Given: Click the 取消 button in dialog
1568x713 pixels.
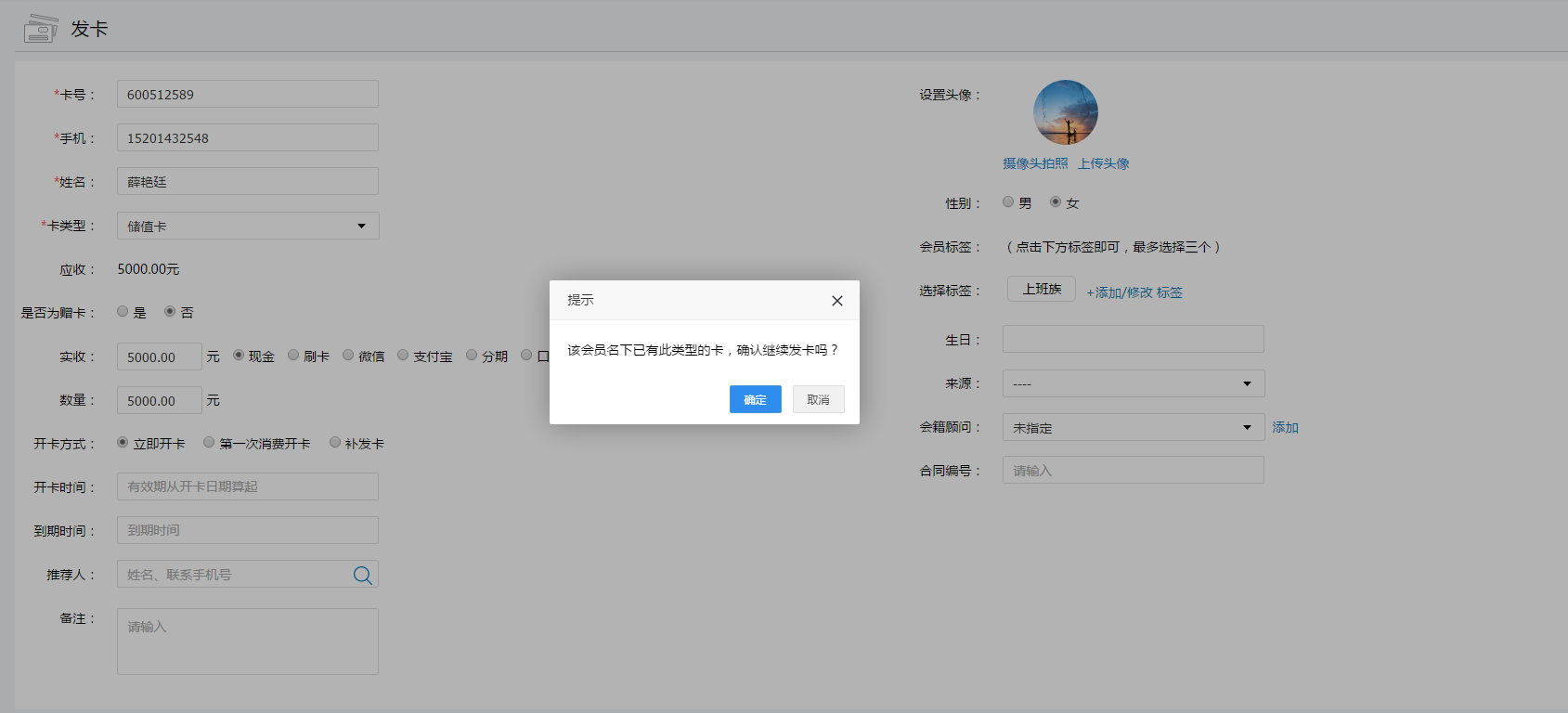Looking at the screenshot, I should tap(818, 399).
